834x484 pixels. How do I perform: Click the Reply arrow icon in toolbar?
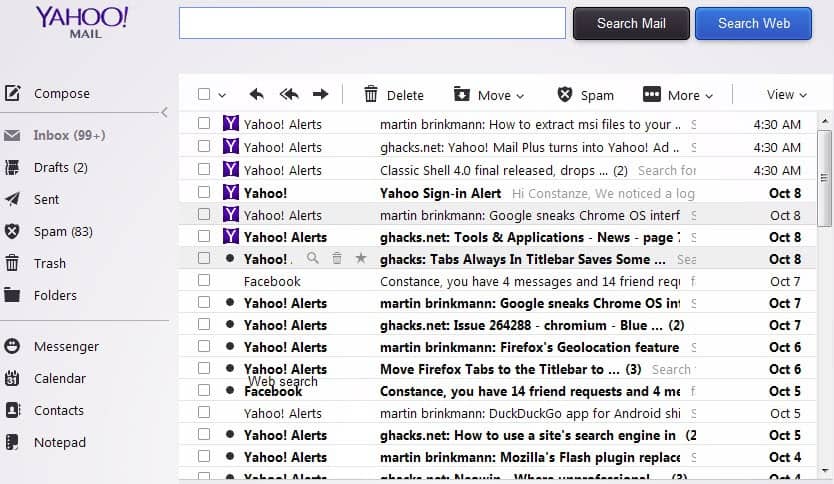[257, 94]
